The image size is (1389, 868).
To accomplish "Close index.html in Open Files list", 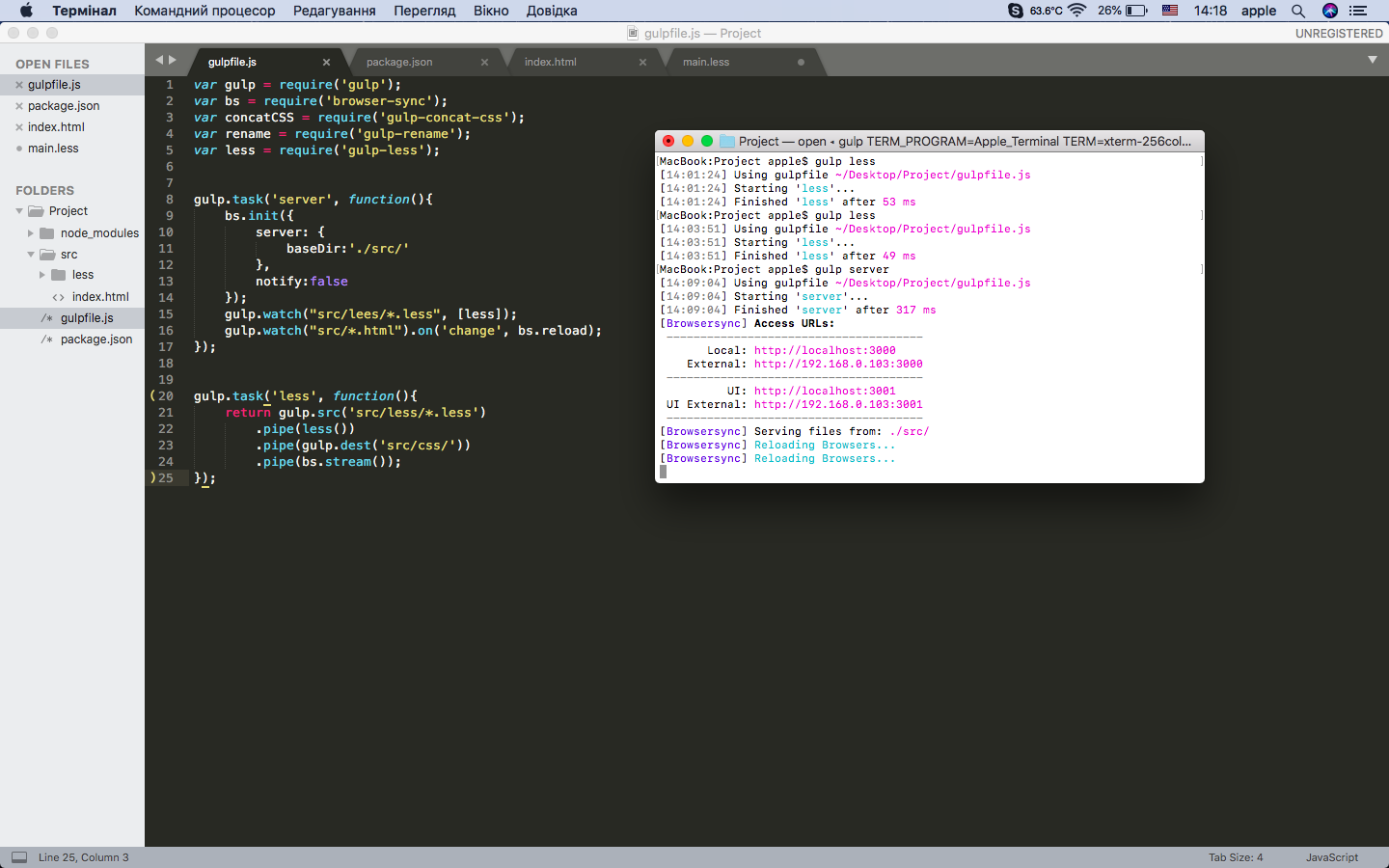I will (19, 127).
